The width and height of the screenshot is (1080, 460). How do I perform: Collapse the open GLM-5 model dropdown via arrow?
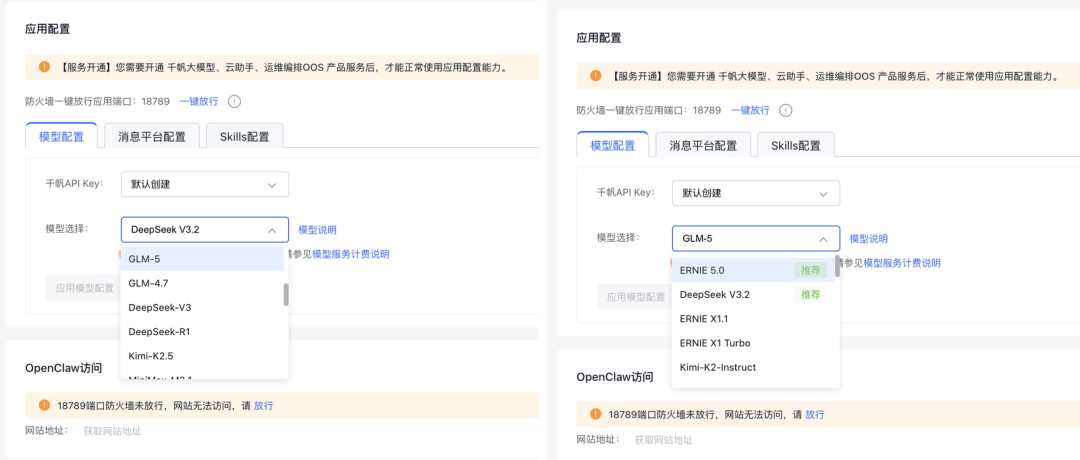(823, 239)
